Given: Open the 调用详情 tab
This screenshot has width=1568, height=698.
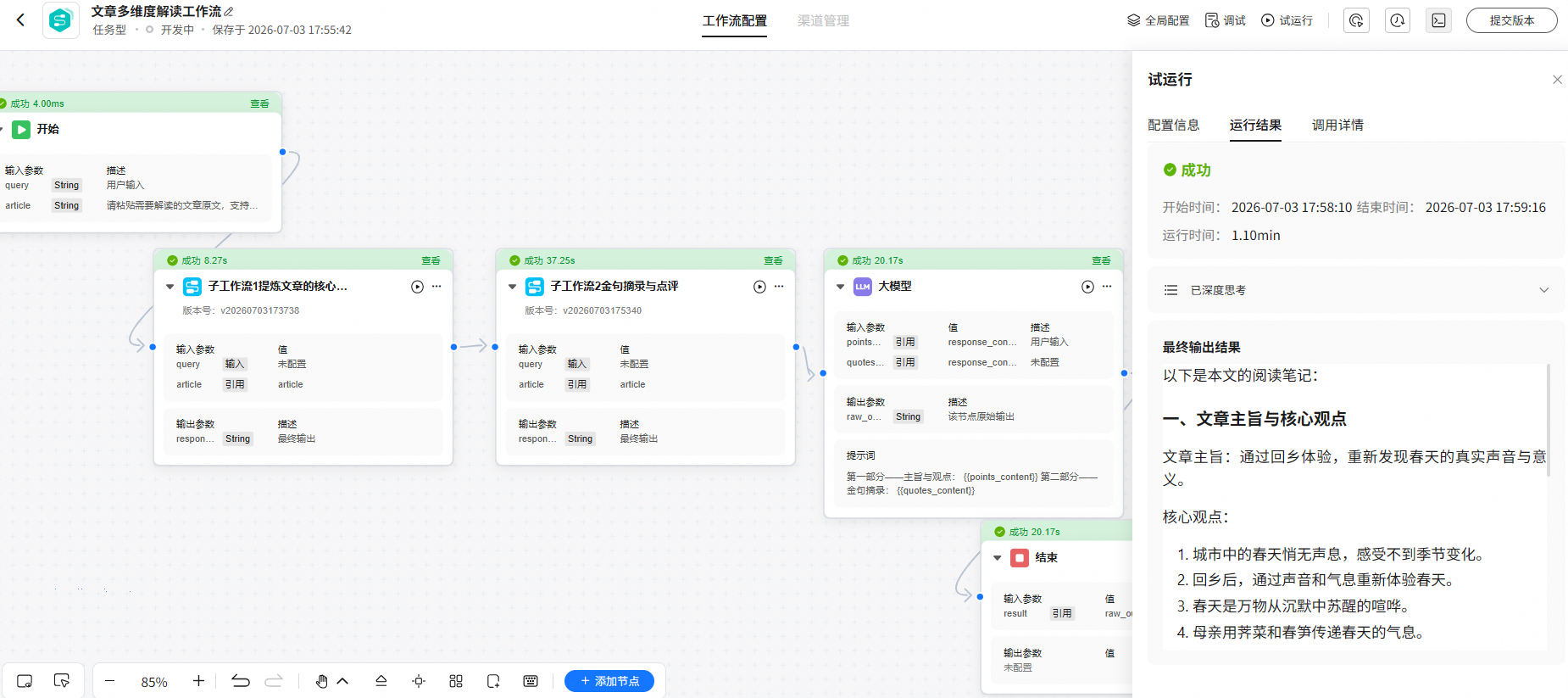Looking at the screenshot, I should click(x=1337, y=125).
